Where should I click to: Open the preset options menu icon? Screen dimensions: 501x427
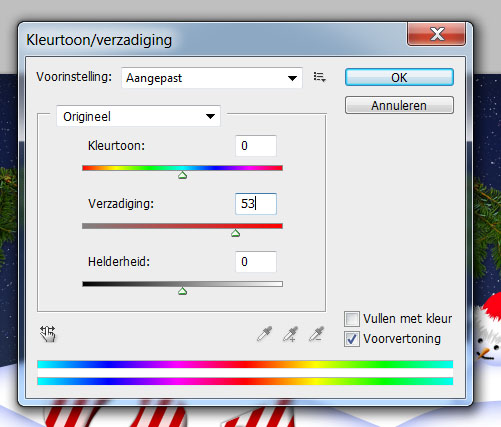click(319, 77)
